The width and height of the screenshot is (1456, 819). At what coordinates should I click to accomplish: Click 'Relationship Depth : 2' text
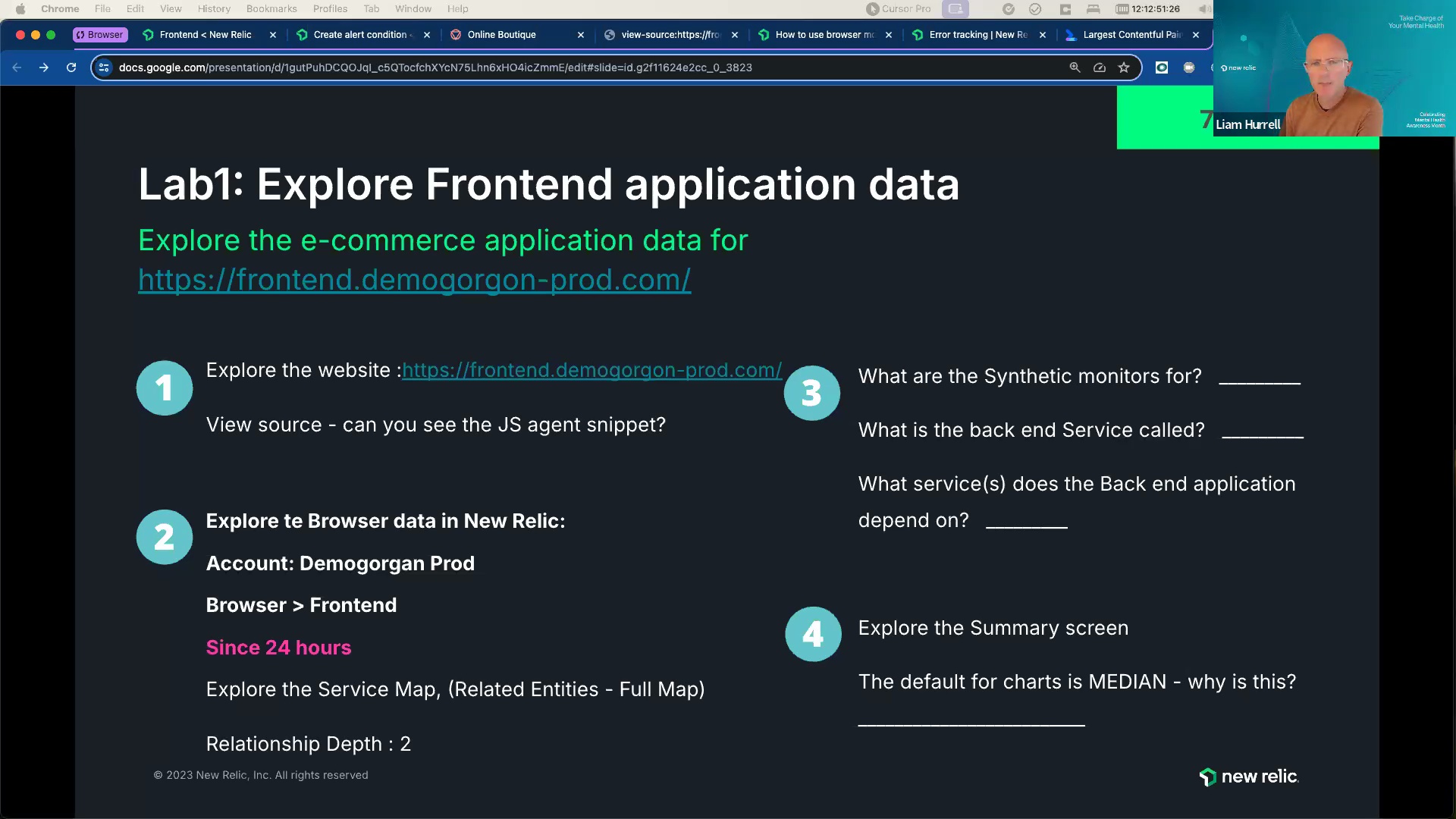pyautogui.click(x=308, y=744)
